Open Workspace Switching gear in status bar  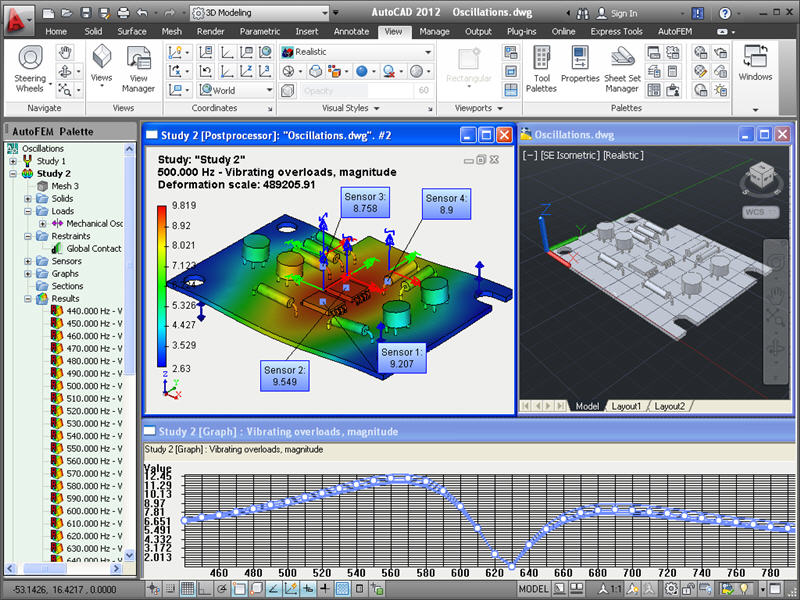point(671,589)
